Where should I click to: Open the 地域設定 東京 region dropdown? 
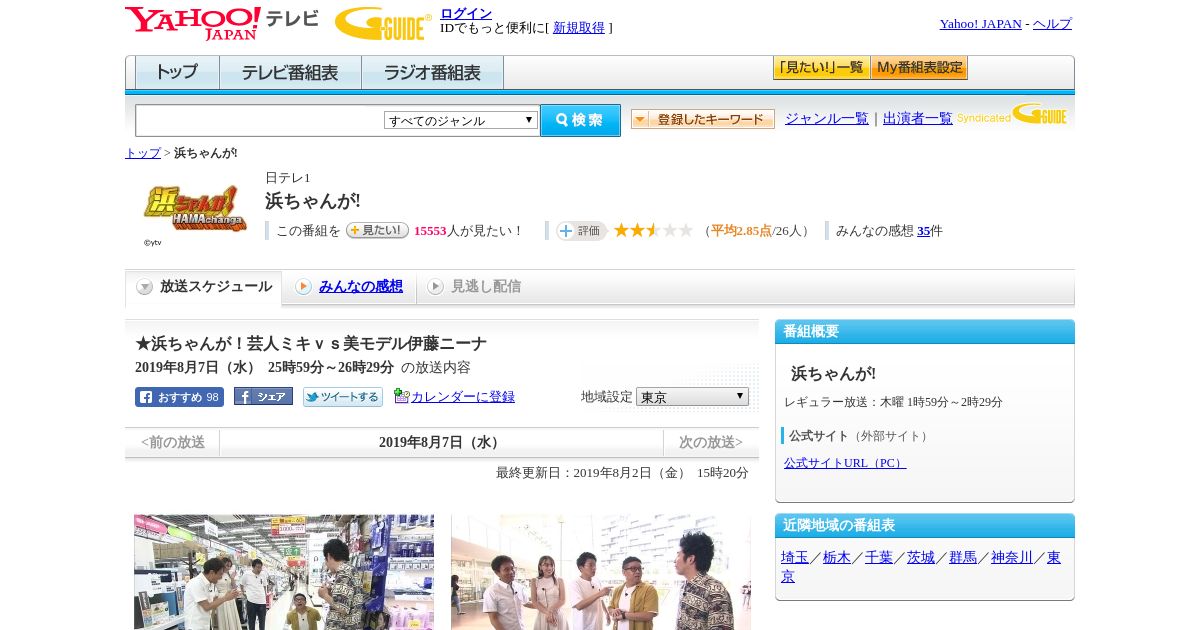pos(692,397)
